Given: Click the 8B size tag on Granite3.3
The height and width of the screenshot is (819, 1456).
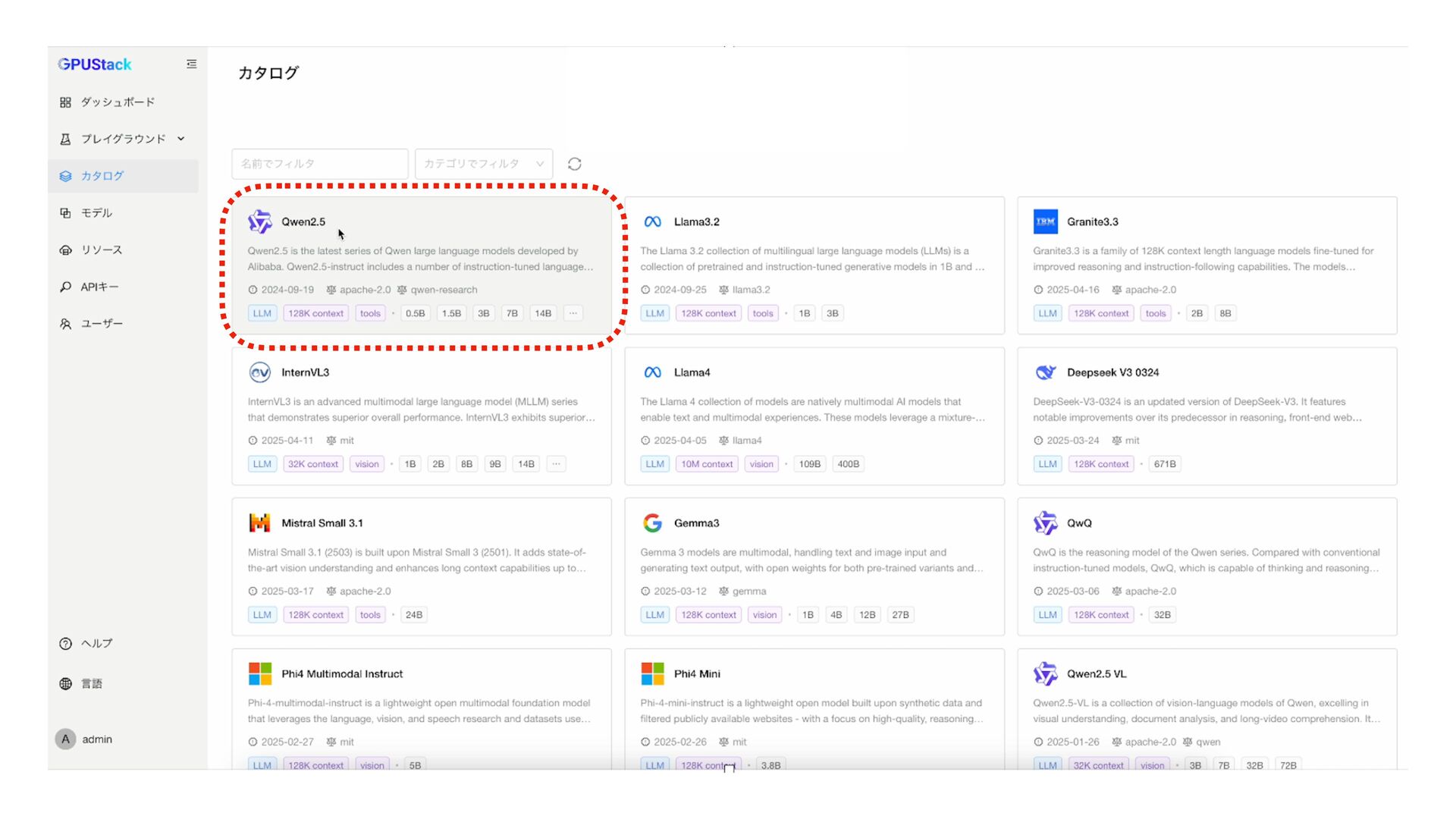Looking at the screenshot, I should 1225,313.
